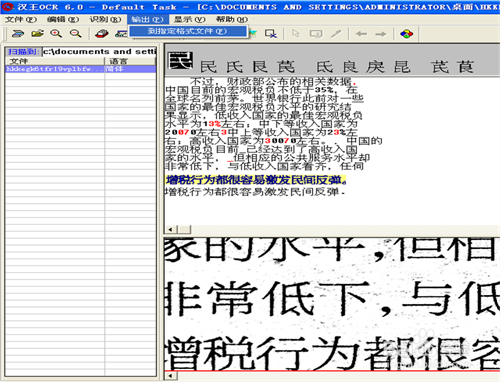Image resolution: width=500 pixels, height=382 pixels.
Task: Select 到指定格式文件 menu entry
Action: (188, 31)
